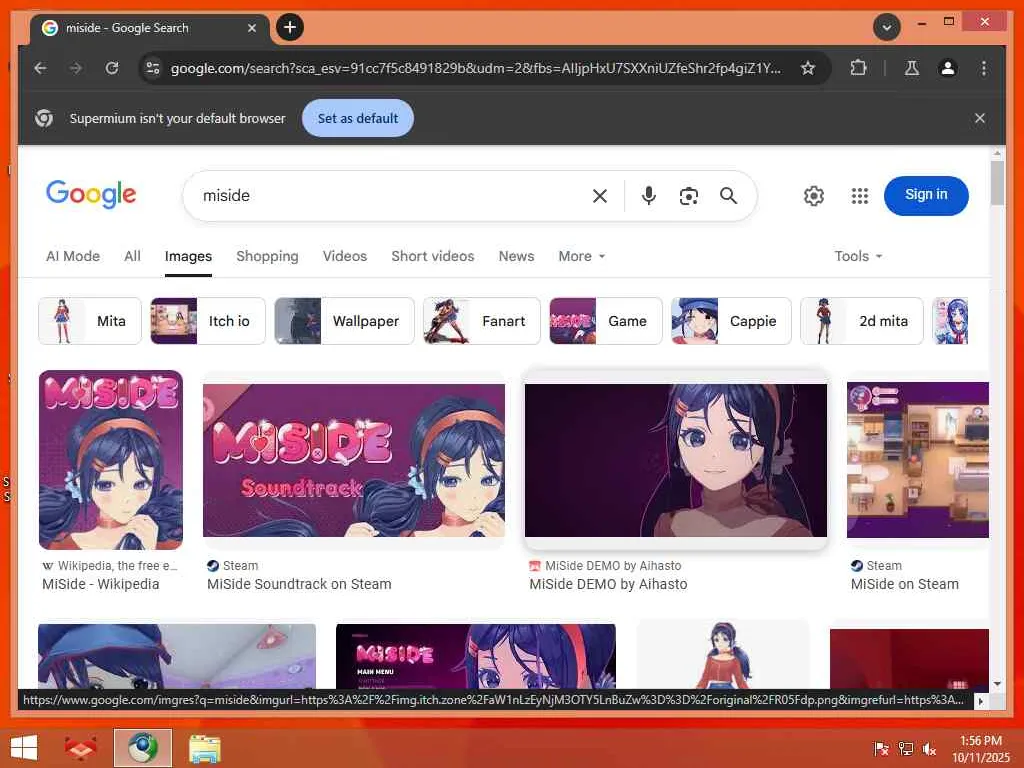Open Action Center flag tray icon
1024x768 pixels.
(x=881, y=748)
